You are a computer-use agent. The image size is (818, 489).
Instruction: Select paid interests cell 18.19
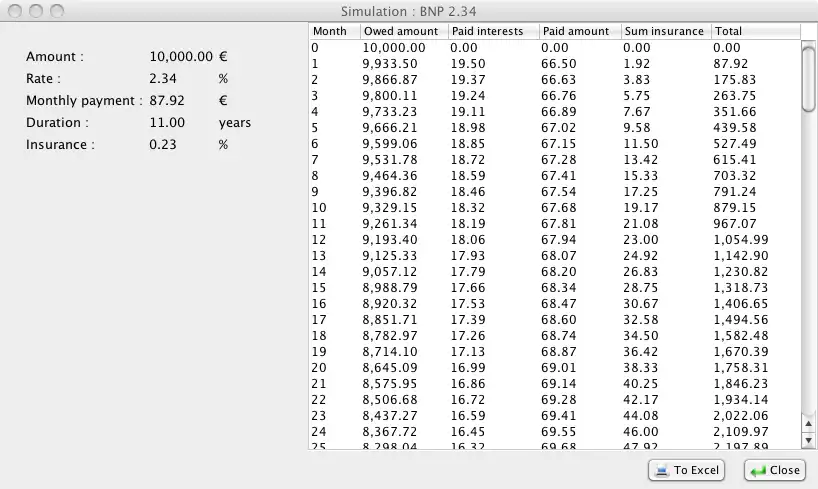pyautogui.click(x=468, y=224)
